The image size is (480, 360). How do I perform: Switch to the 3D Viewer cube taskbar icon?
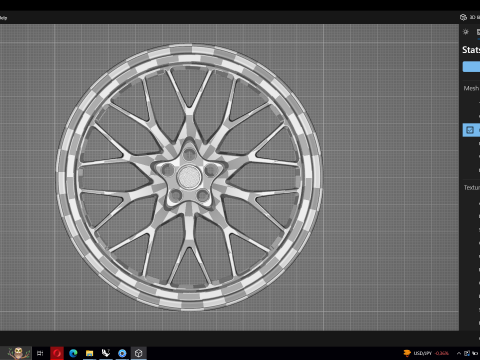click(139, 353)
